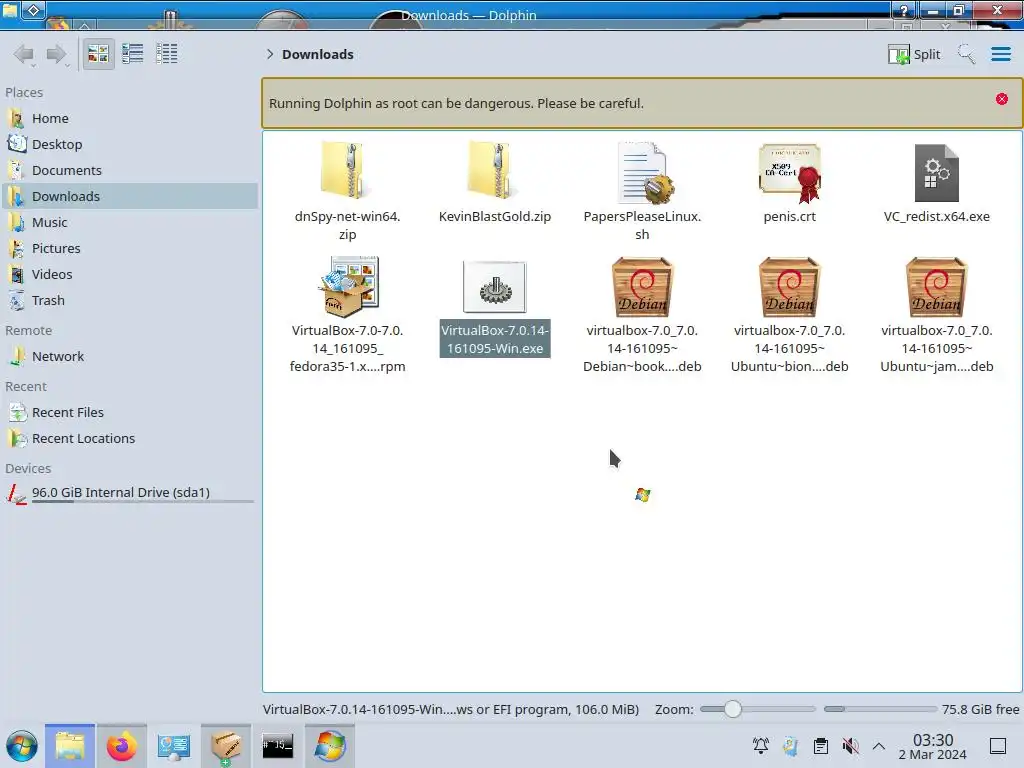
Task: Switch to Details view mode
Action: point(167,54)
